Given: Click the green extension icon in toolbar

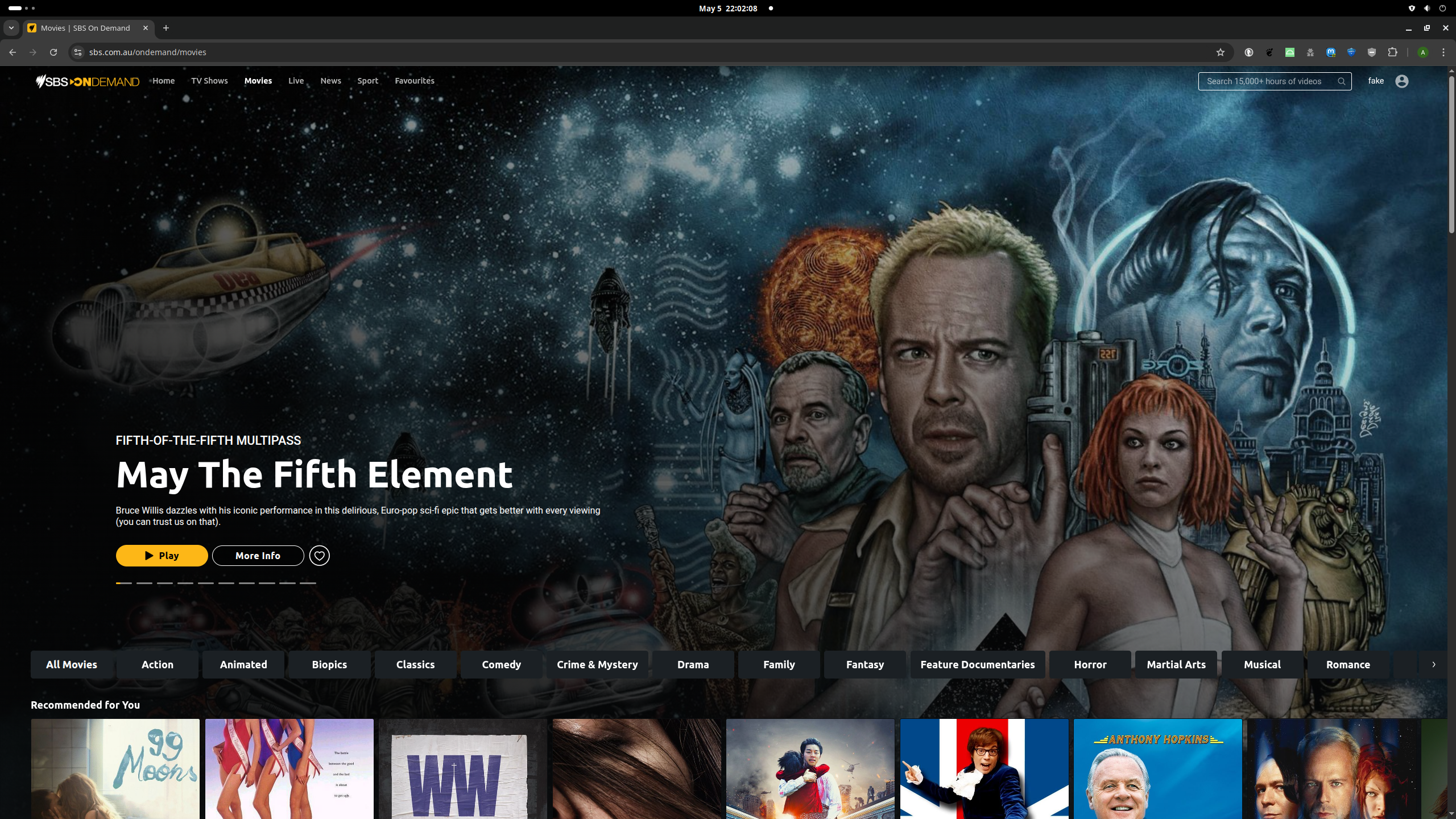Looking at the screenshot, I should [x=1290, y=52].
